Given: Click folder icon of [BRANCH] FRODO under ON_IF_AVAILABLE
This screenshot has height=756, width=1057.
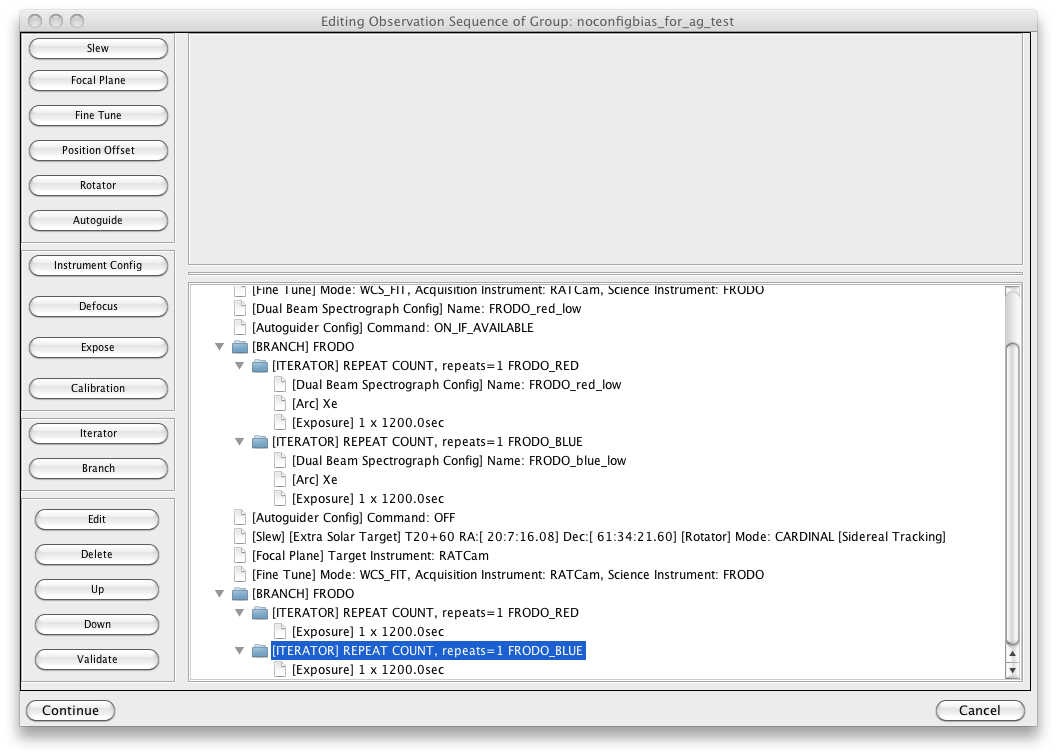Looking at the screenshot, I should pyautogui.click(x=240, y=347).
